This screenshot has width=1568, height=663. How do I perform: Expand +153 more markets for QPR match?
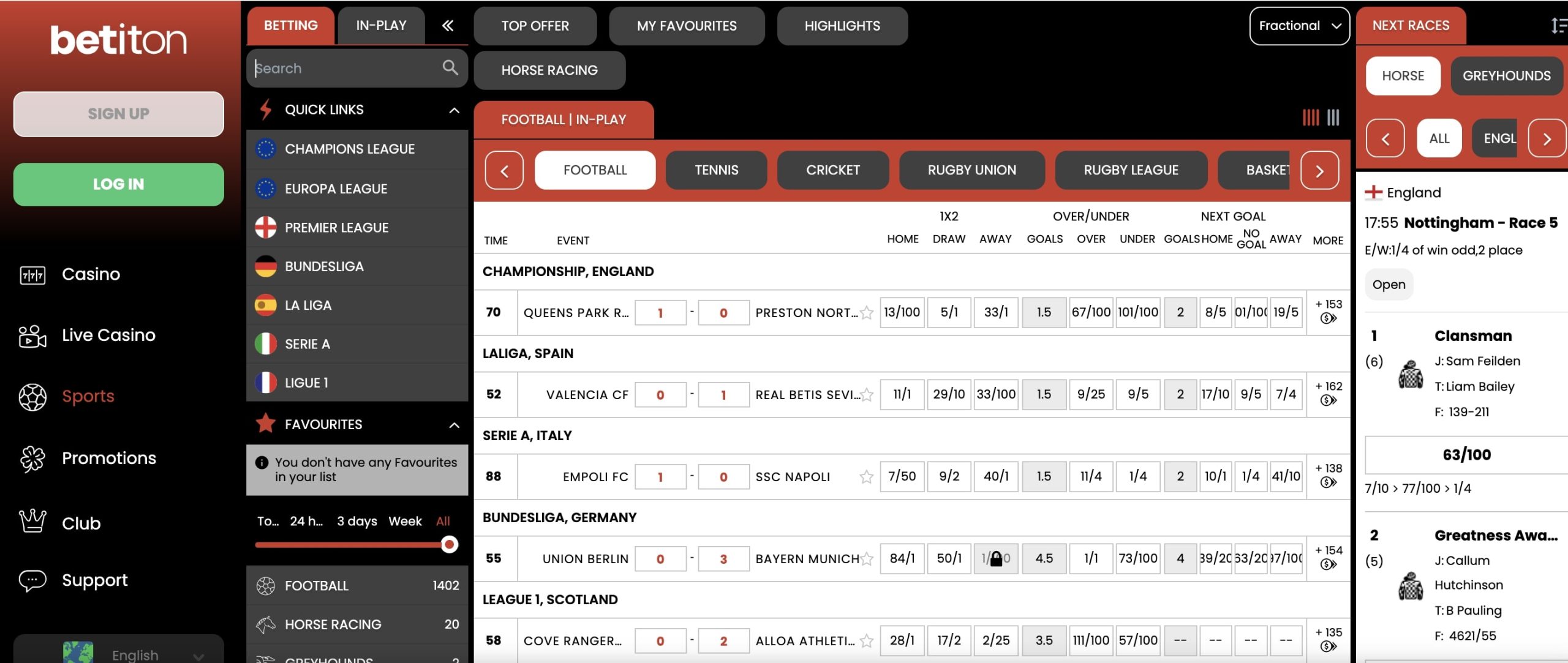coord(1329,304)
